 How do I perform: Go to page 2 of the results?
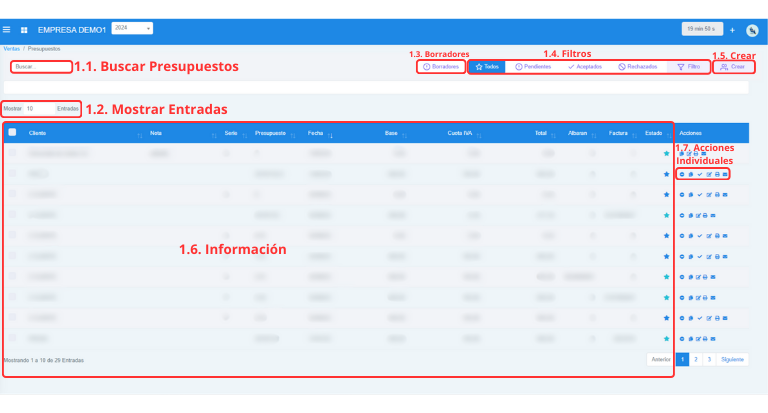click(x=696, y=360)
